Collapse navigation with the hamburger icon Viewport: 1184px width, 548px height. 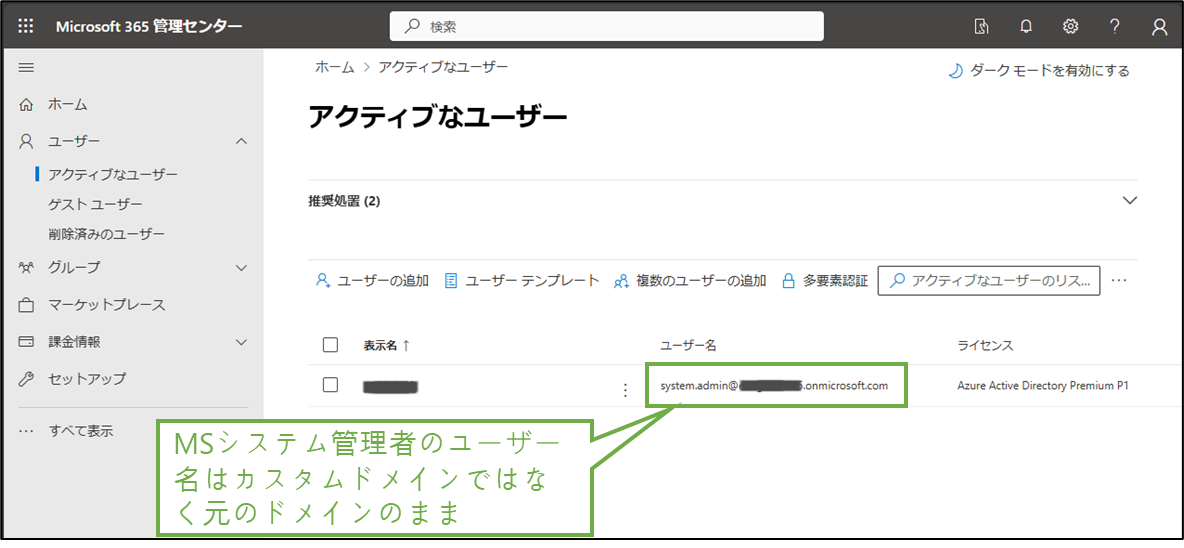(x=26, y=68)
